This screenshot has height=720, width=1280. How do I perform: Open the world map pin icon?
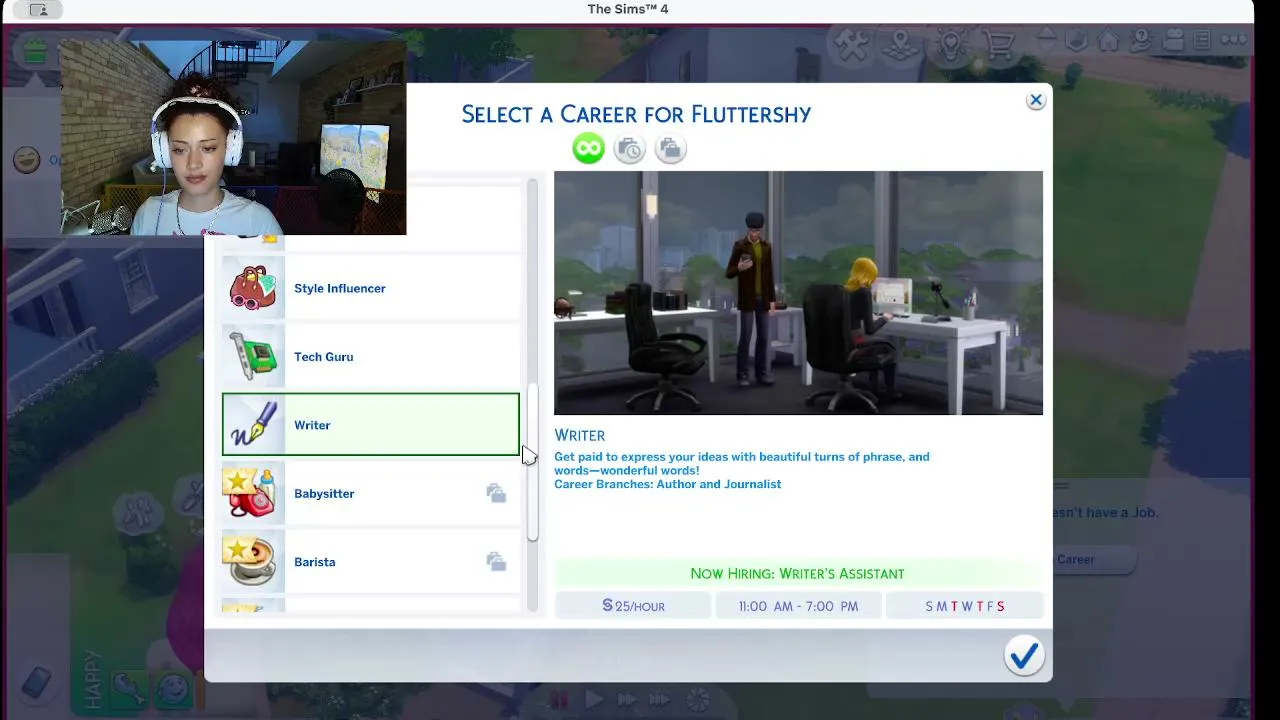click(901, 44)
